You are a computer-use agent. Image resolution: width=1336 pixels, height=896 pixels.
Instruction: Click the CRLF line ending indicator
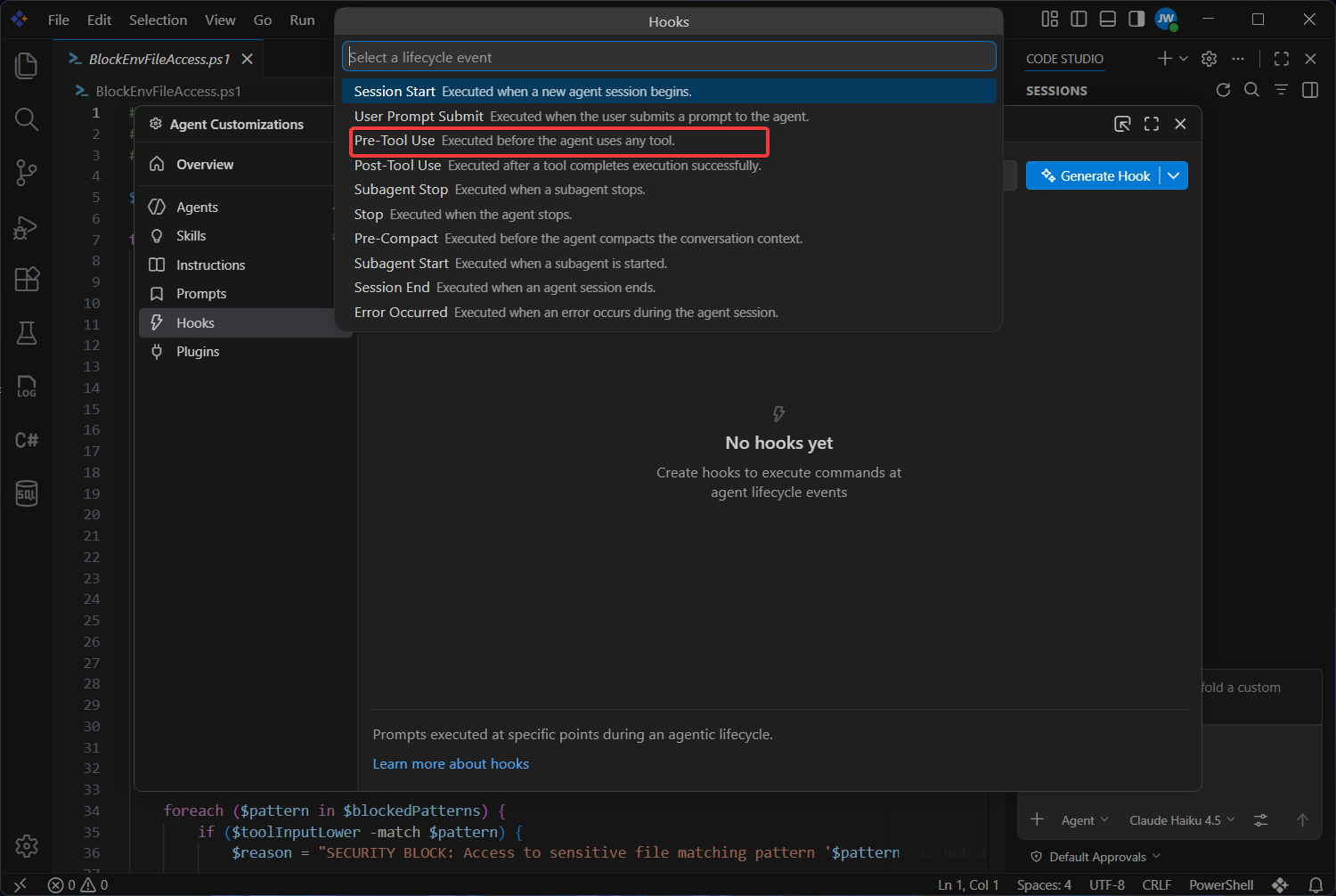(1157, 884)
